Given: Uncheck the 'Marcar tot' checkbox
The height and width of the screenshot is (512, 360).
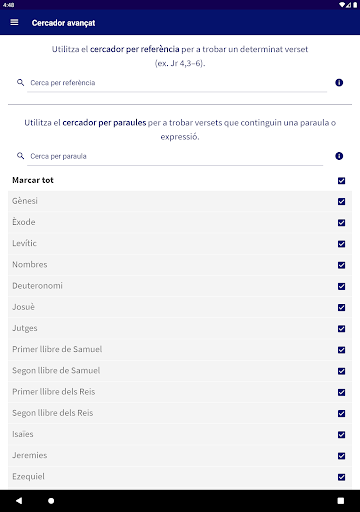Looking at the screenshot, I should [x=341, y=181].
